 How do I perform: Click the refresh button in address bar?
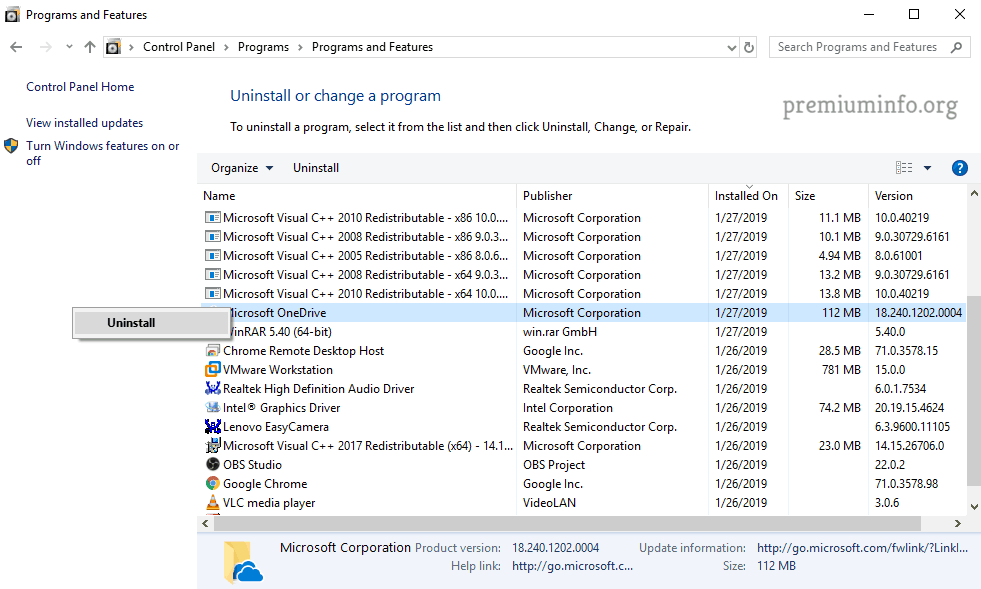click(749, 47)
